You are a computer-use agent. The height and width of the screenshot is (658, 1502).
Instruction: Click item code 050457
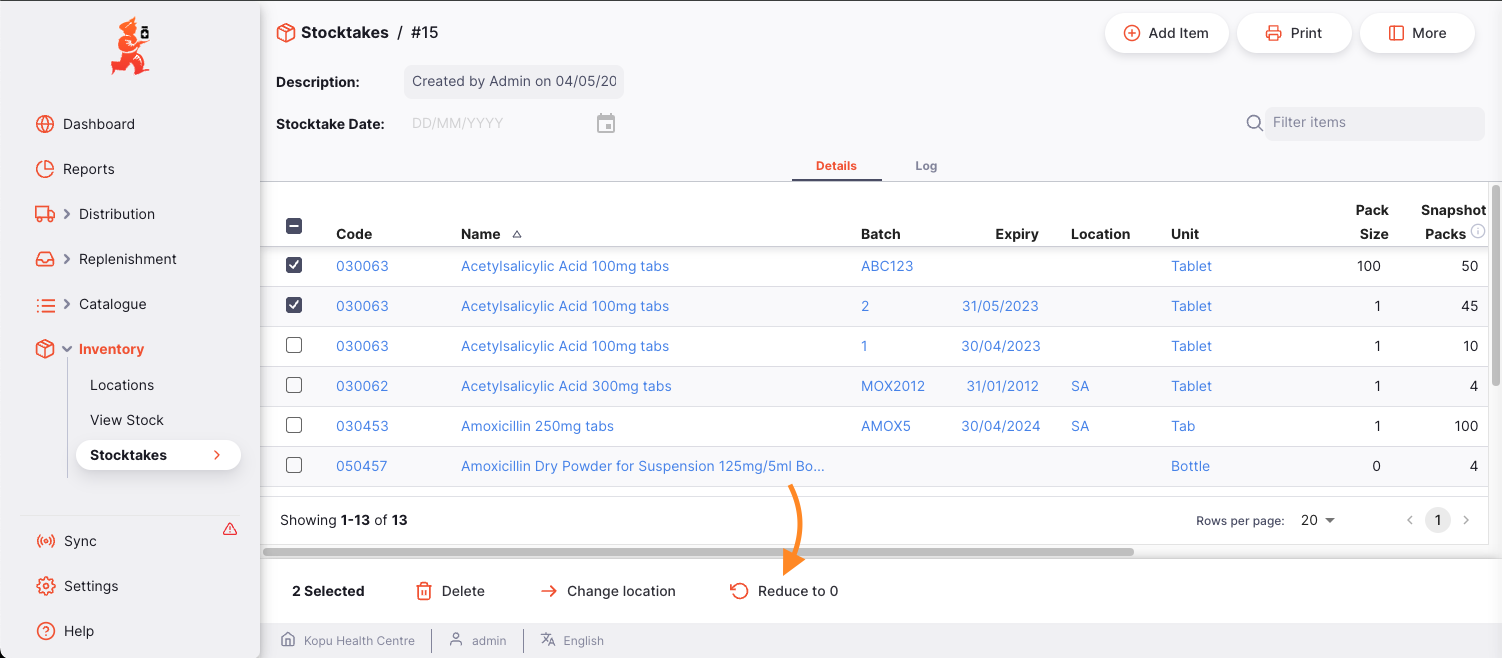tap(362, 466)
